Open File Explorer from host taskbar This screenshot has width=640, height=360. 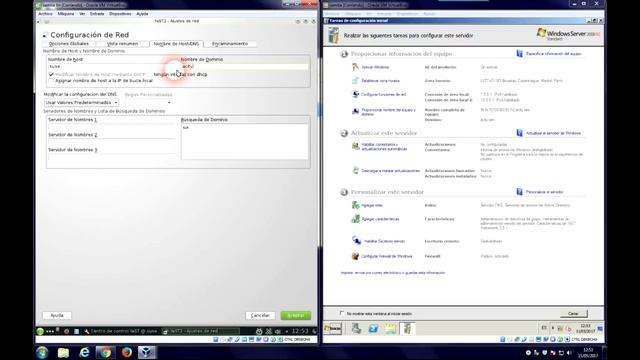pyautogui.click(x=63, y=352)
